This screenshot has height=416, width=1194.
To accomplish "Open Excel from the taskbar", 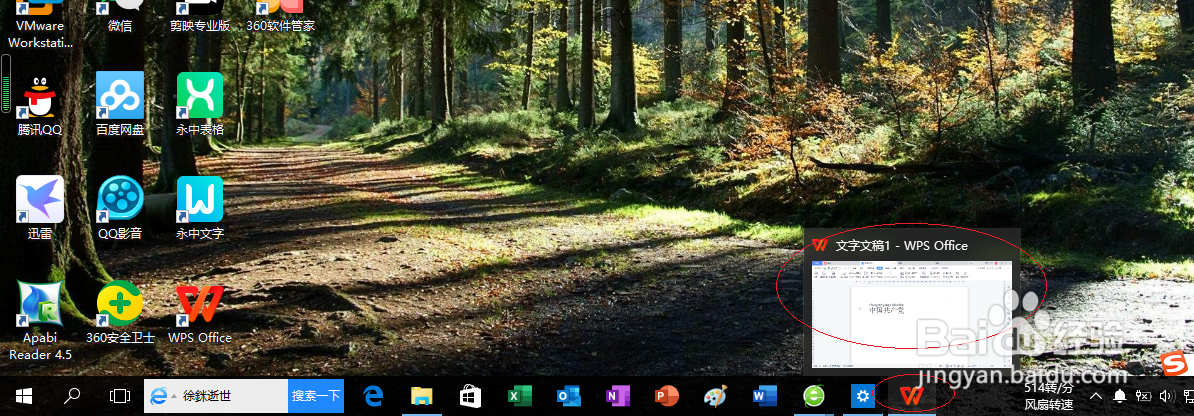I will (x=519, y=396).
